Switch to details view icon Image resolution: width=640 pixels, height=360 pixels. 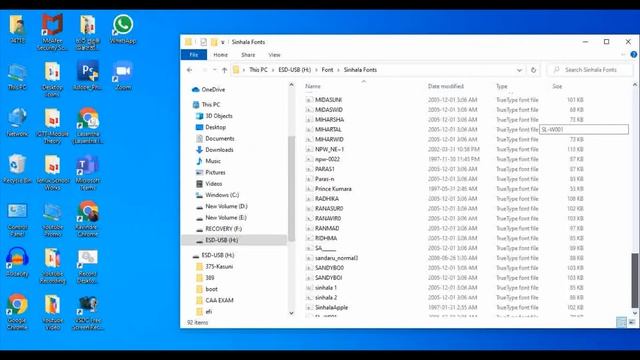coord(621,322)
